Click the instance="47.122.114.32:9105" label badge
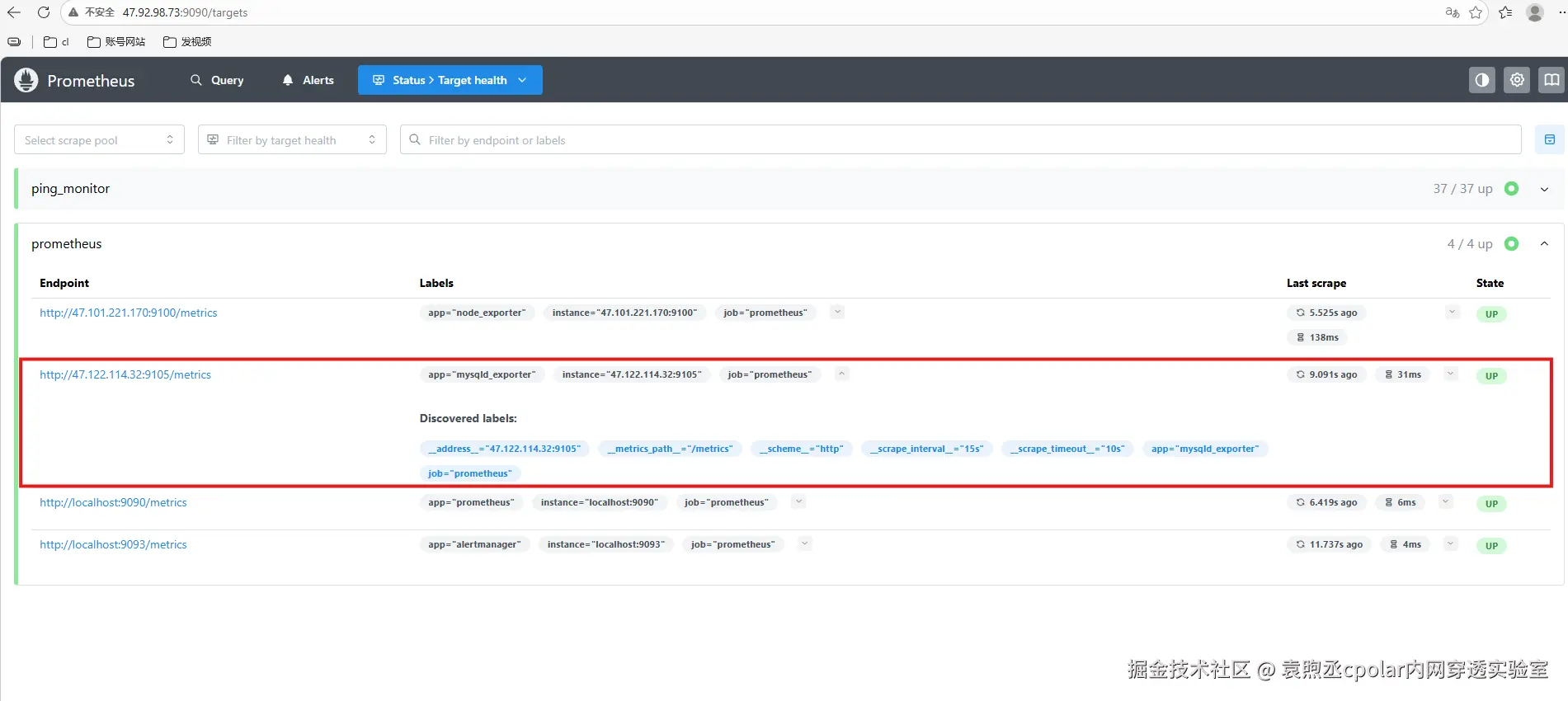Screen dimensions: 1568x701 (632, 374)
